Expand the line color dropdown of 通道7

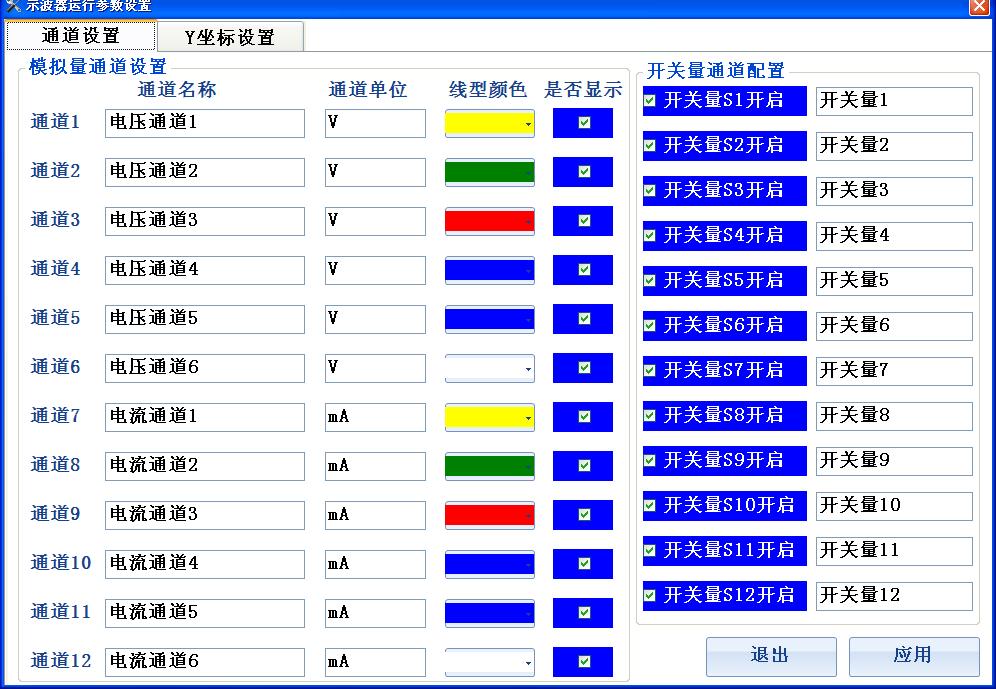click(x=527, y=416)
